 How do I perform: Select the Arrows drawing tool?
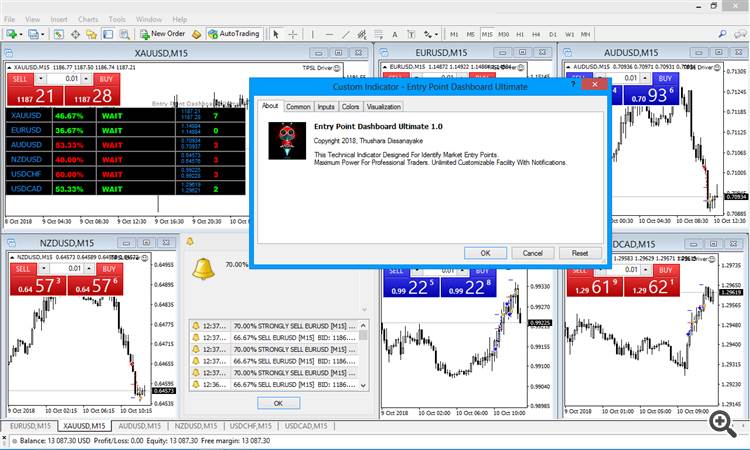click(428, 34)
